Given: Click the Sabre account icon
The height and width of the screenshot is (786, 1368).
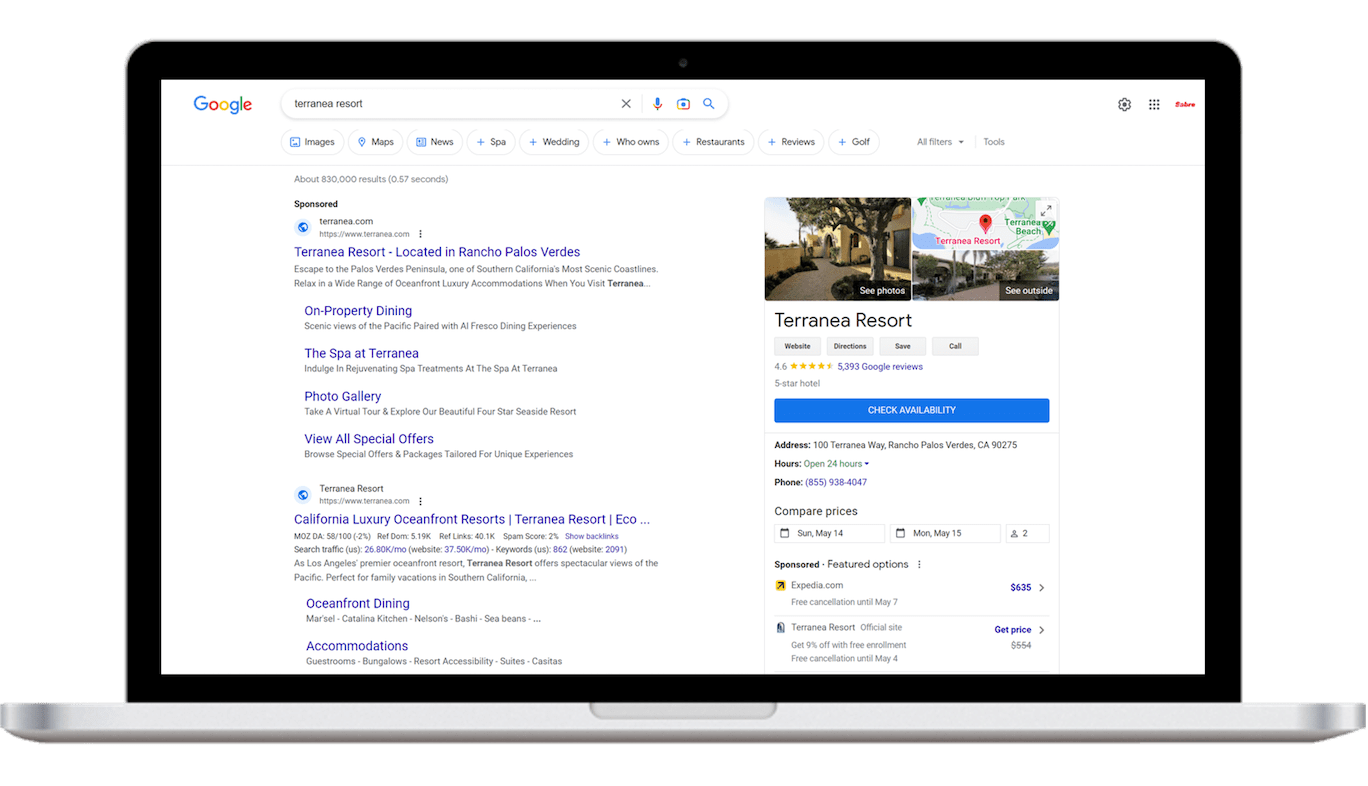Looking at the screenshot, I should tap(1185, 104).
